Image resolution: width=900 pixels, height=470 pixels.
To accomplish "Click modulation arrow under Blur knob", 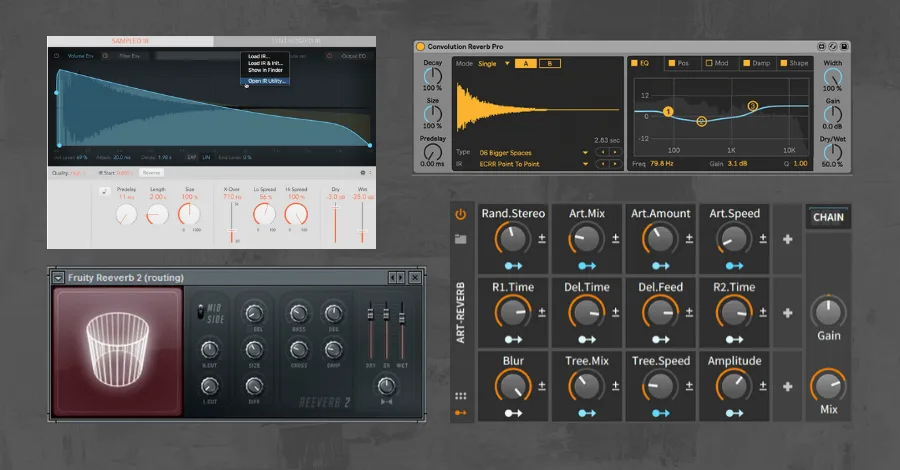I will pyautogui.click(x=513, y=413).
